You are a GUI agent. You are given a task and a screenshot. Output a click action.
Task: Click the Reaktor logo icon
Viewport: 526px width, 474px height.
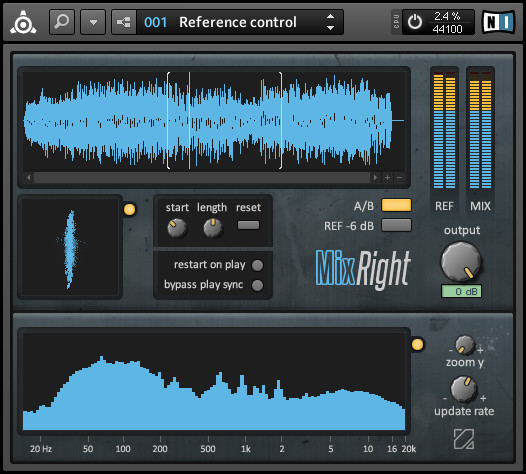23,22
